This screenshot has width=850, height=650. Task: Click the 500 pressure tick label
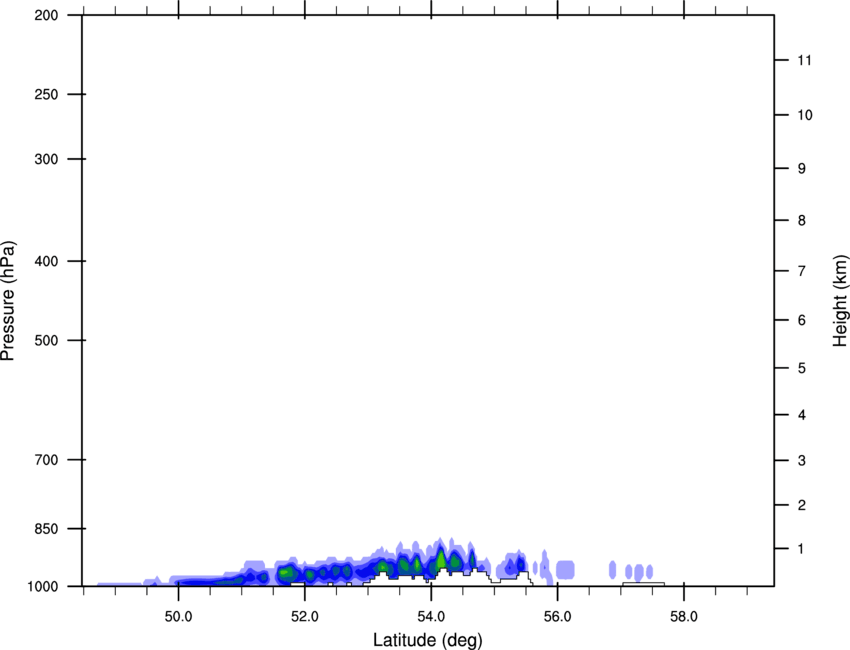(46, 340)
